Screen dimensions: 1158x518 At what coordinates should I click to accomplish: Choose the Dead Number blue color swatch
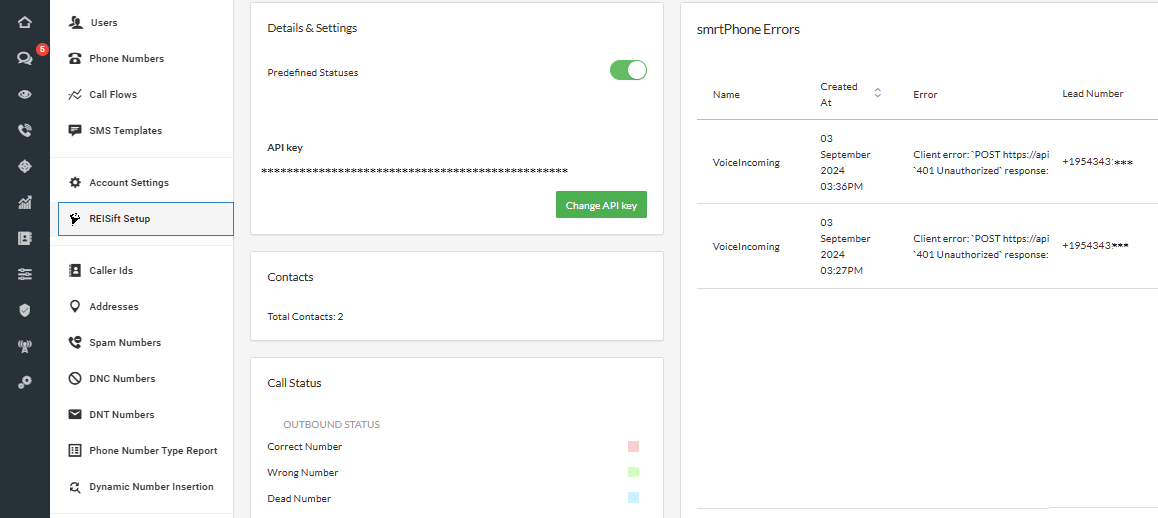[633, 498]
